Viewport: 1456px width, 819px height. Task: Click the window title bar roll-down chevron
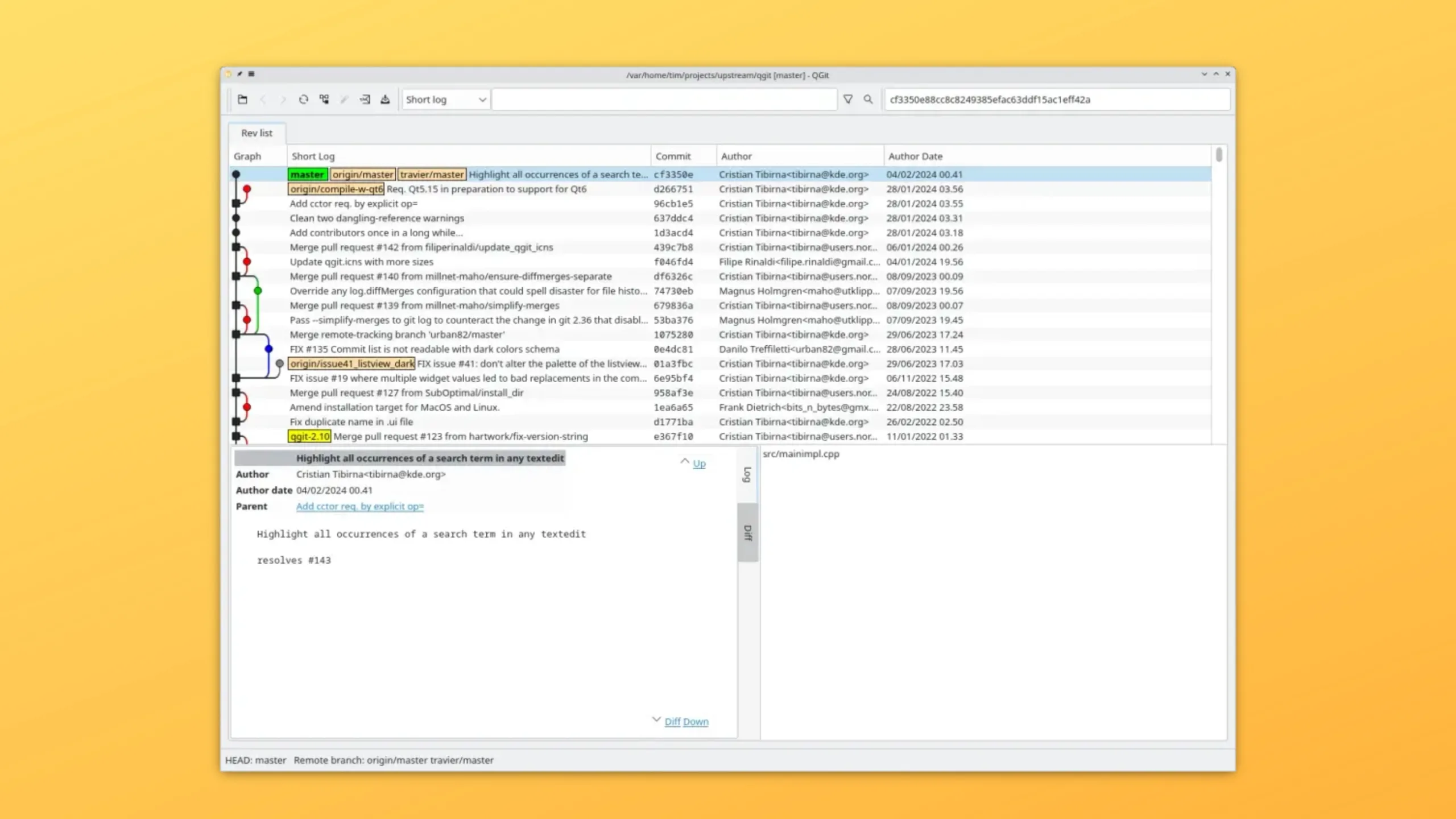point(1204,74)
